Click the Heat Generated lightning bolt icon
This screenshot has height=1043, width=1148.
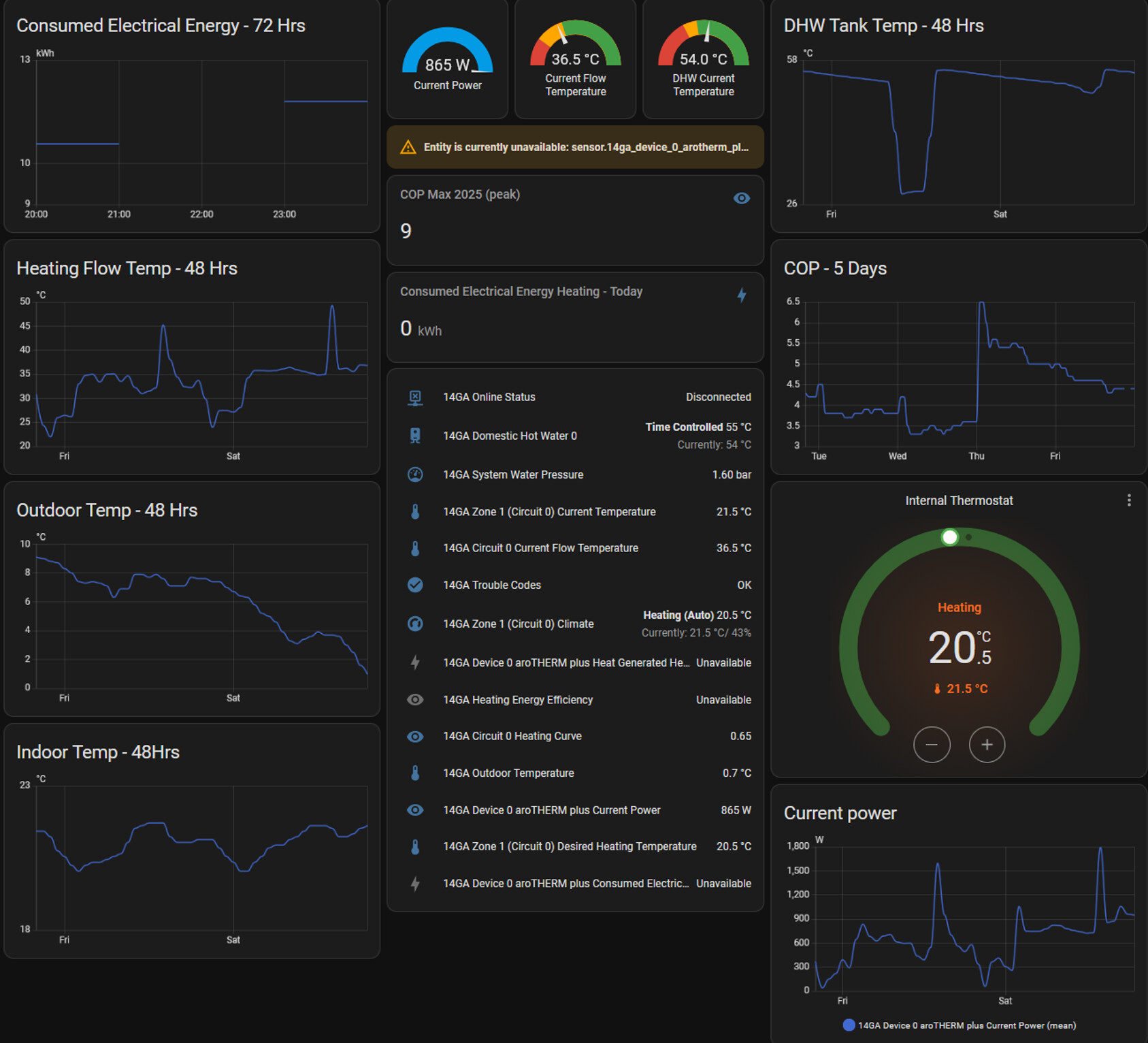pos(415,662)
